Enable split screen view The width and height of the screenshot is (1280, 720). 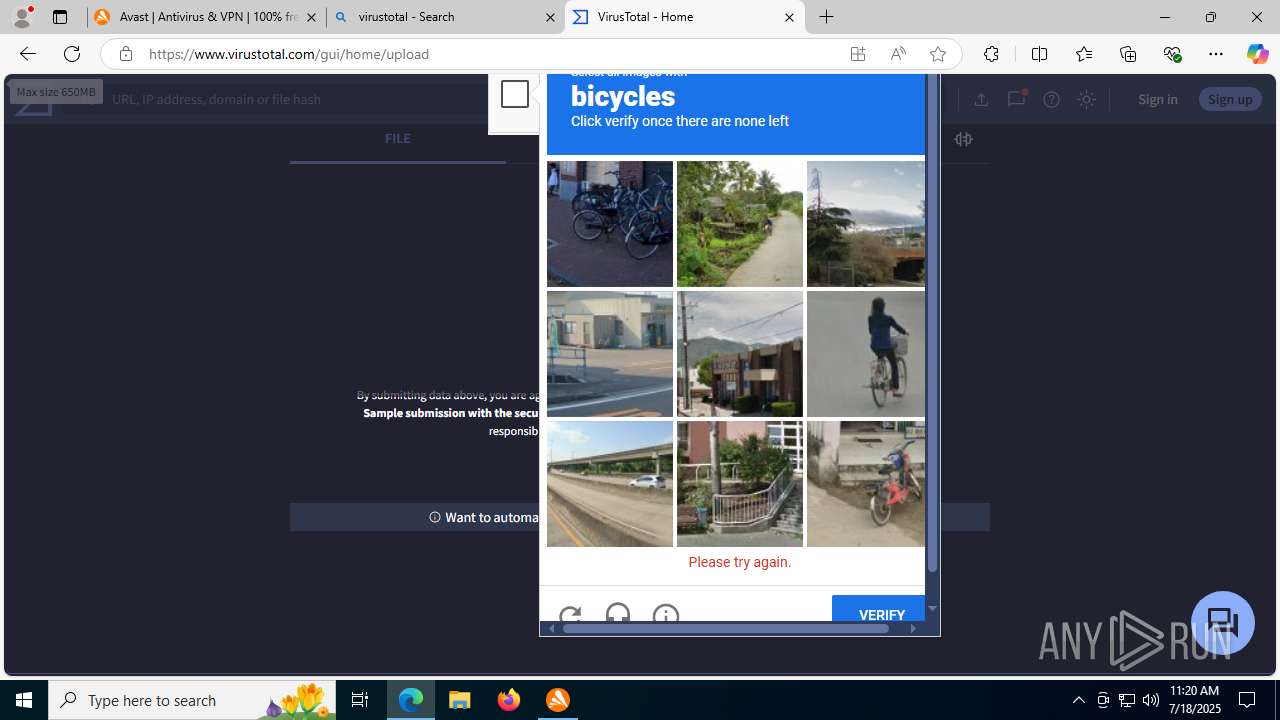point(1039,54)
